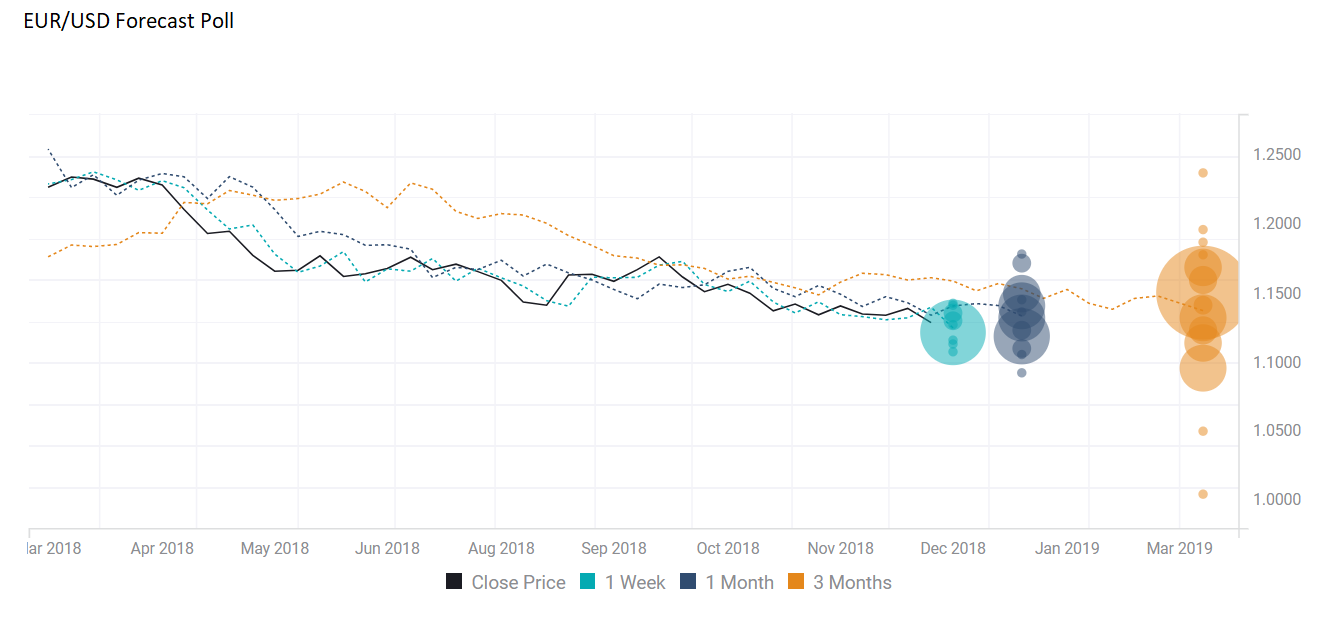The height and width of the screenshot is (627, 1324).
Task: Click the EUR/USD Forecast Poll title
Action: [129, 21]
